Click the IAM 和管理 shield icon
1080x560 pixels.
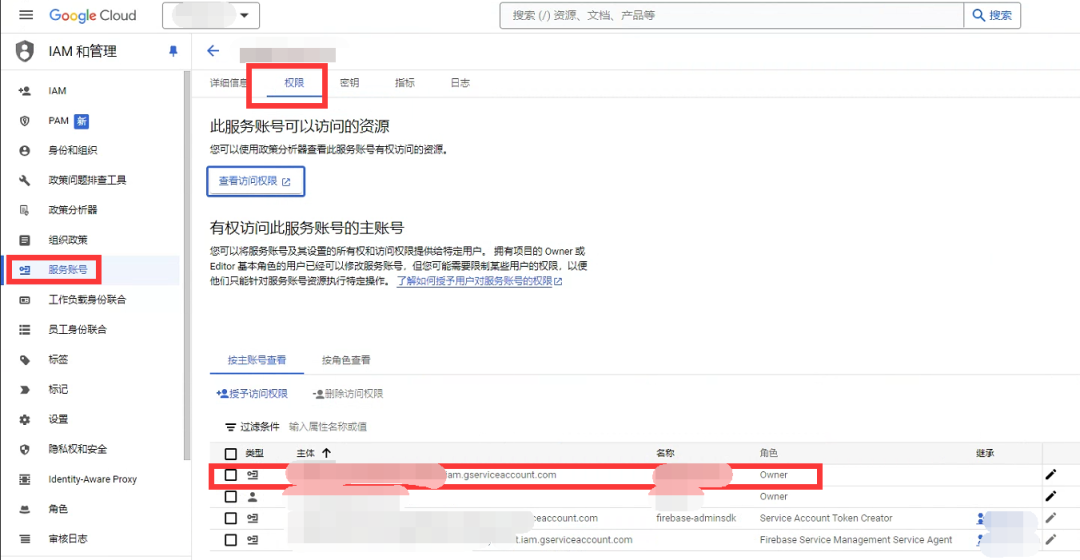(25, 51)
